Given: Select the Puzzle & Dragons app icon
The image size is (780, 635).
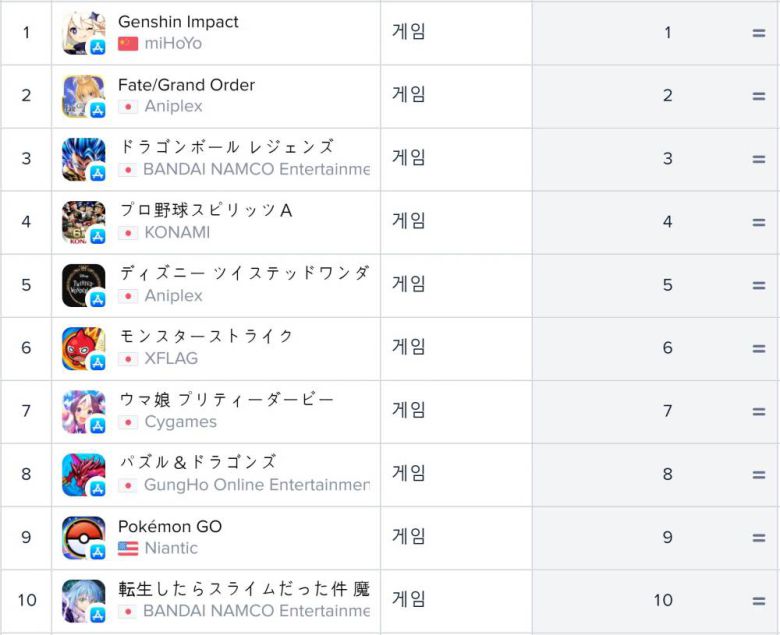Looking at the screenshot, I should 83,474.
